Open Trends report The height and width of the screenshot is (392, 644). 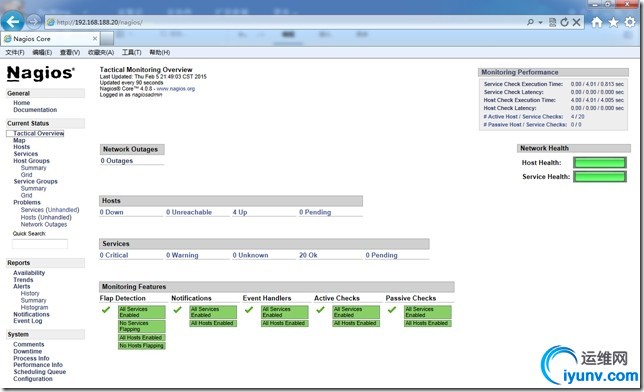pos(23,280)
